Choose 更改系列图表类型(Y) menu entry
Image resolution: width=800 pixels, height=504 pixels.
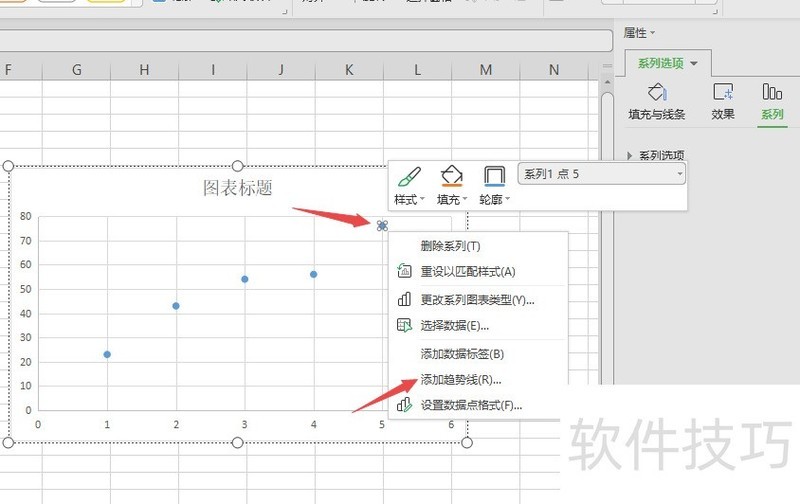[478, 300]
